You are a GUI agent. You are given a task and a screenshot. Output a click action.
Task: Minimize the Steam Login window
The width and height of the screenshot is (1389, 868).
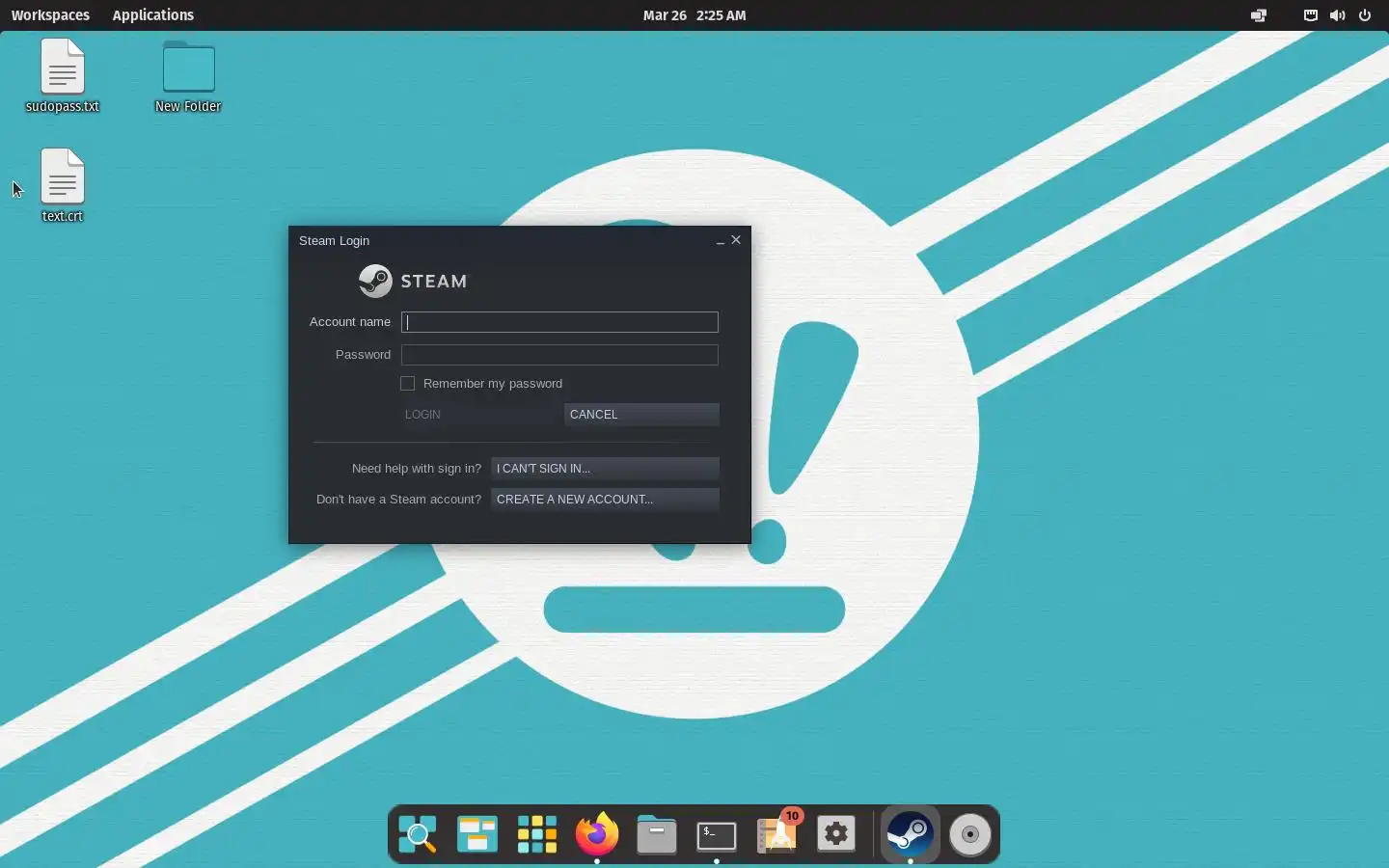pos(721,241)
